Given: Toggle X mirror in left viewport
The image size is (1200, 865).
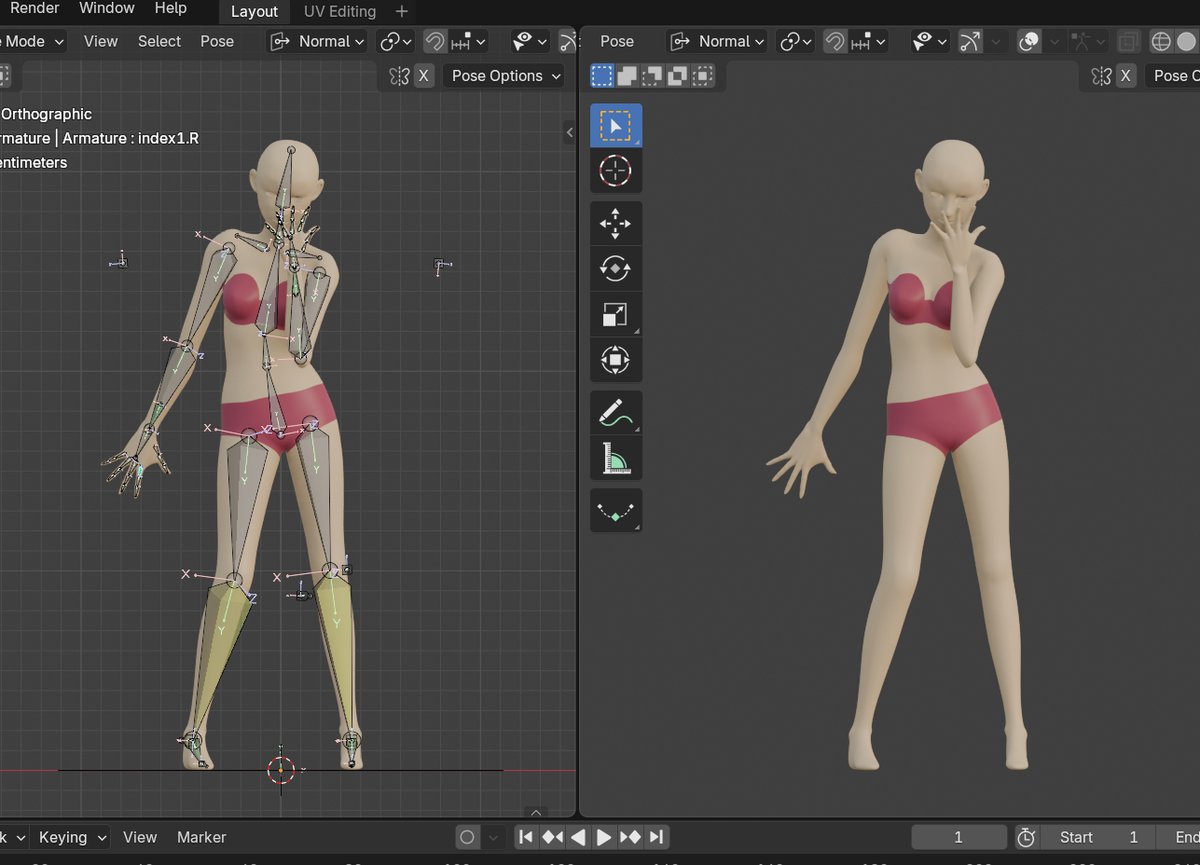Looking at the screenshot, I should [x=424, y=76].
